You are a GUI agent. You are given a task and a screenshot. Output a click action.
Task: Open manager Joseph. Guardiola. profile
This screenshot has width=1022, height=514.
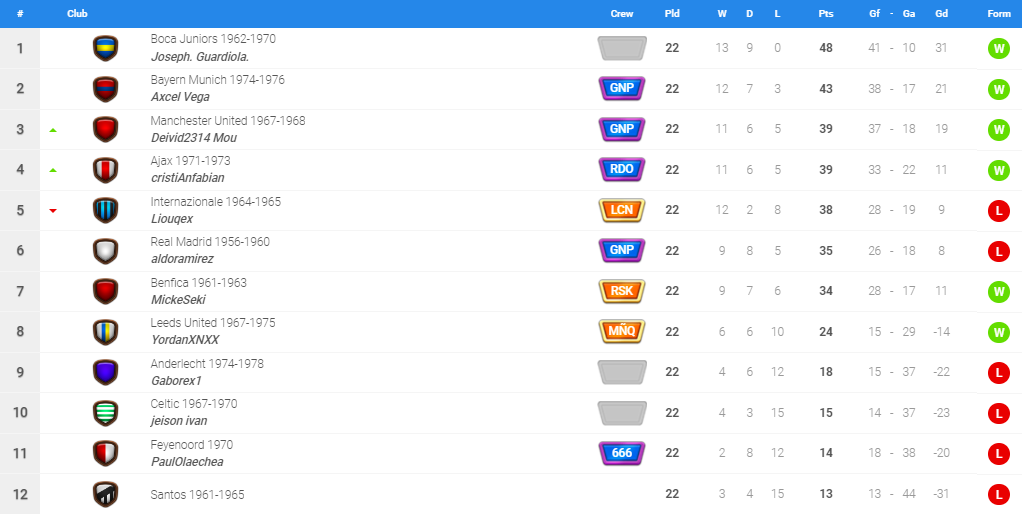pos(200,57)
